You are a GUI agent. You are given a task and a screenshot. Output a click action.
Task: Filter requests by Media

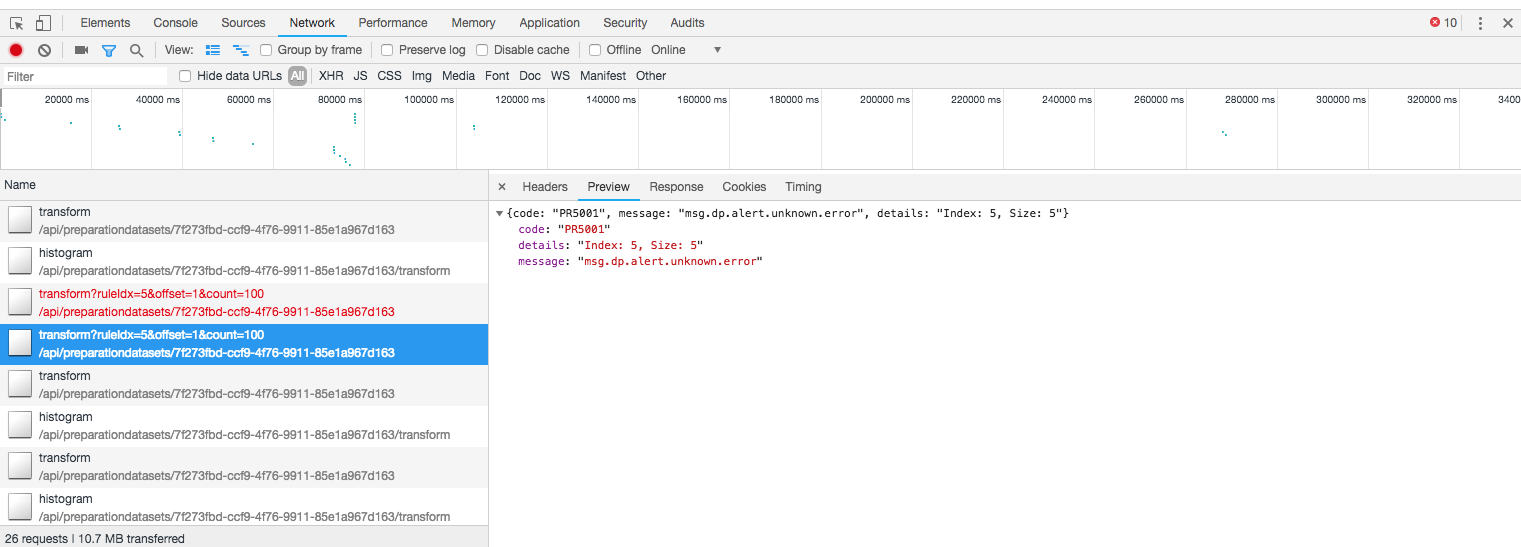click(x=458, y=76)
